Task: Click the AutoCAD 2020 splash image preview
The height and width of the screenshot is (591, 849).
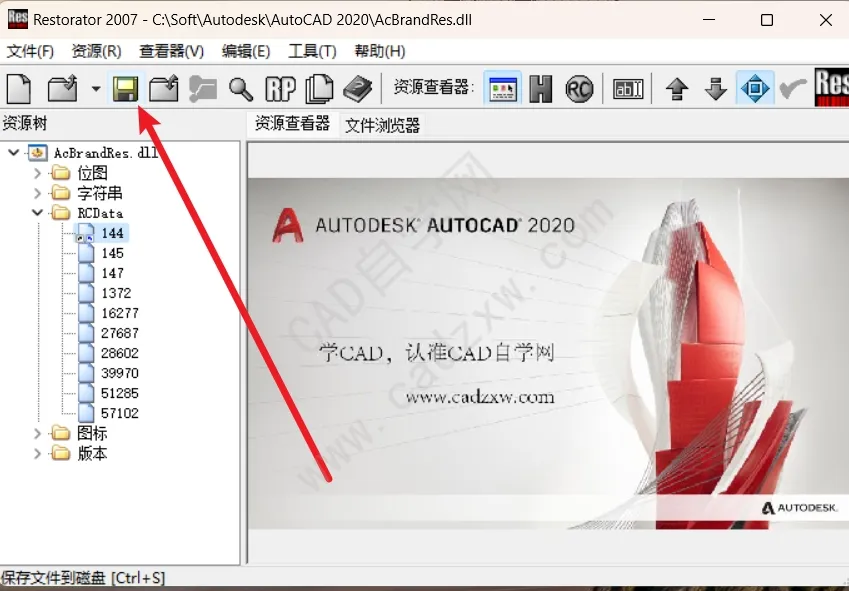Action: pos(548,353)
